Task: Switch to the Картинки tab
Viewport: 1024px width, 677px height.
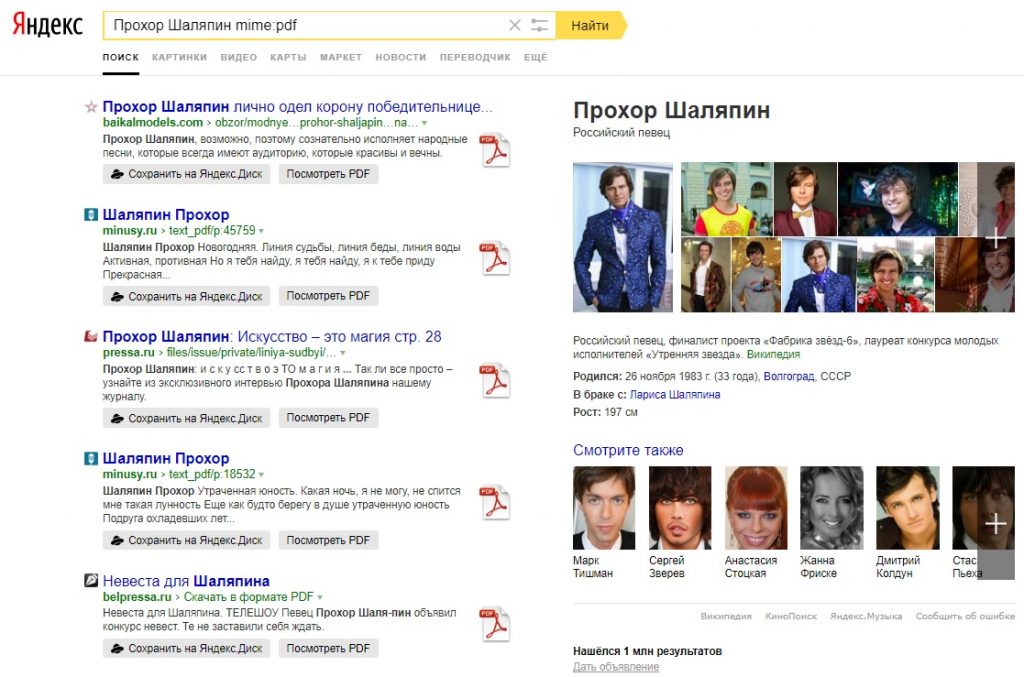Action: (179, 58)
